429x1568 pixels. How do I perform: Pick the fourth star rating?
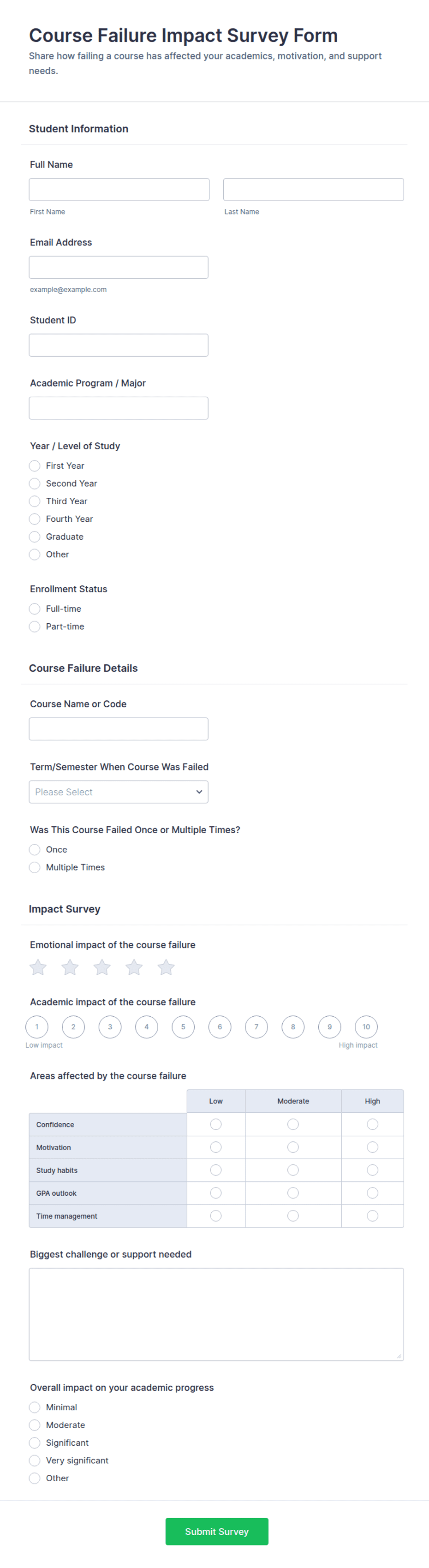coord(134,967)
